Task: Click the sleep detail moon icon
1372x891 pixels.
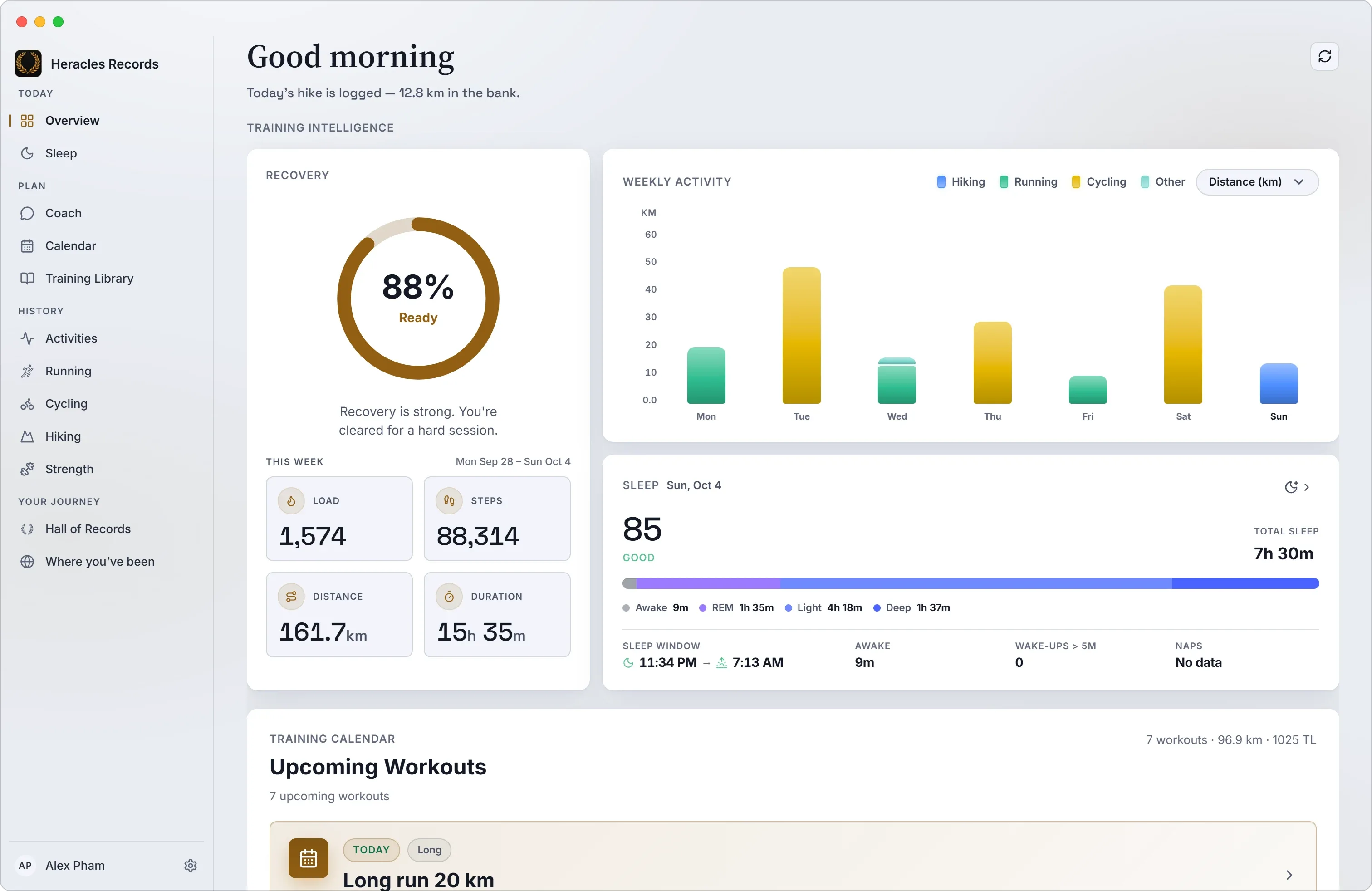Action: [1291, 487]
